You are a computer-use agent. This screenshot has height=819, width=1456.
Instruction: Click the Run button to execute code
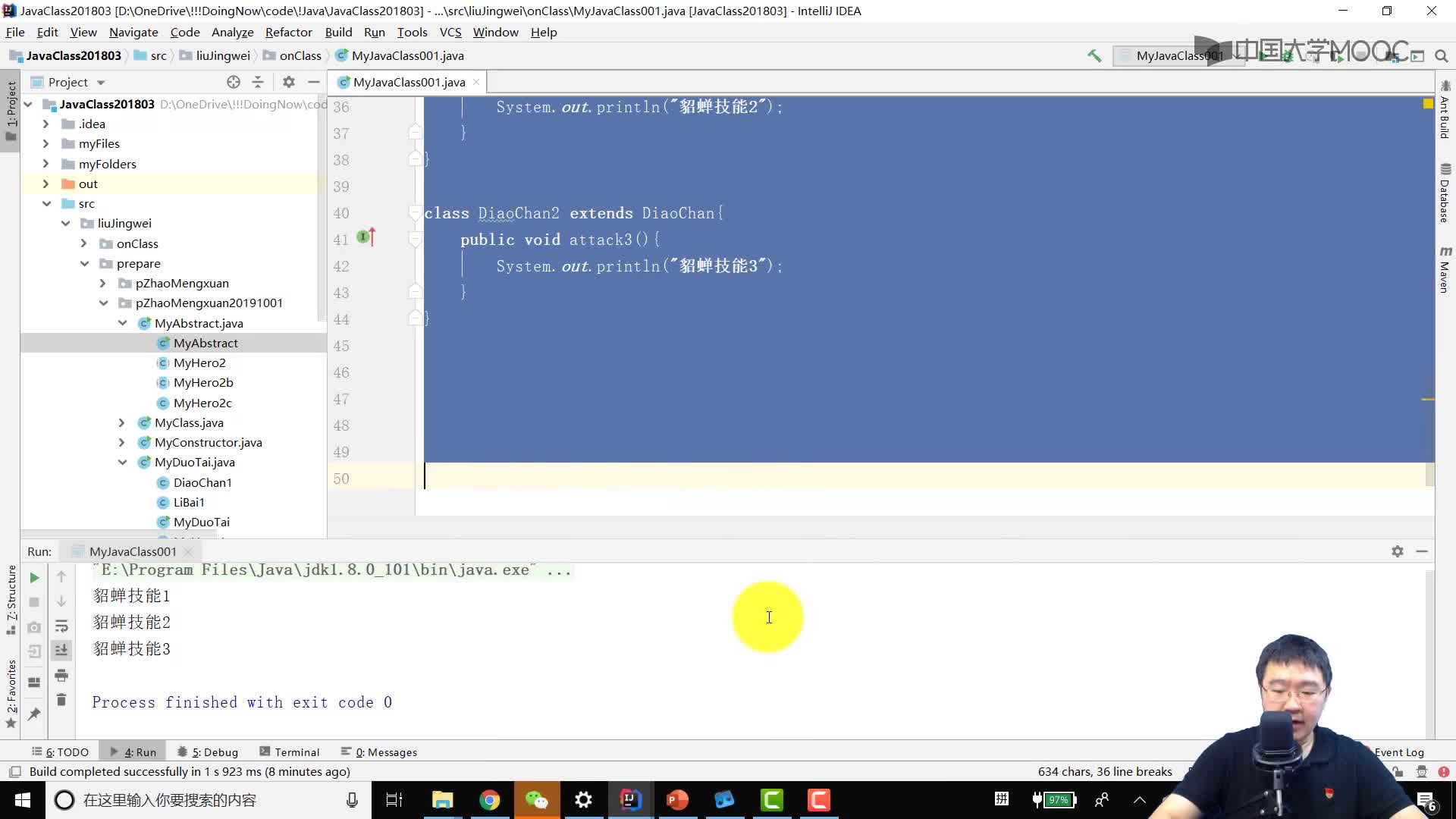click(x=34, y=577)
